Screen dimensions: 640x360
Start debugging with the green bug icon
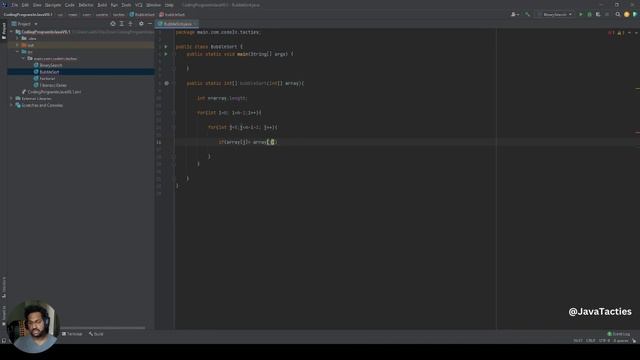[589, 14]
